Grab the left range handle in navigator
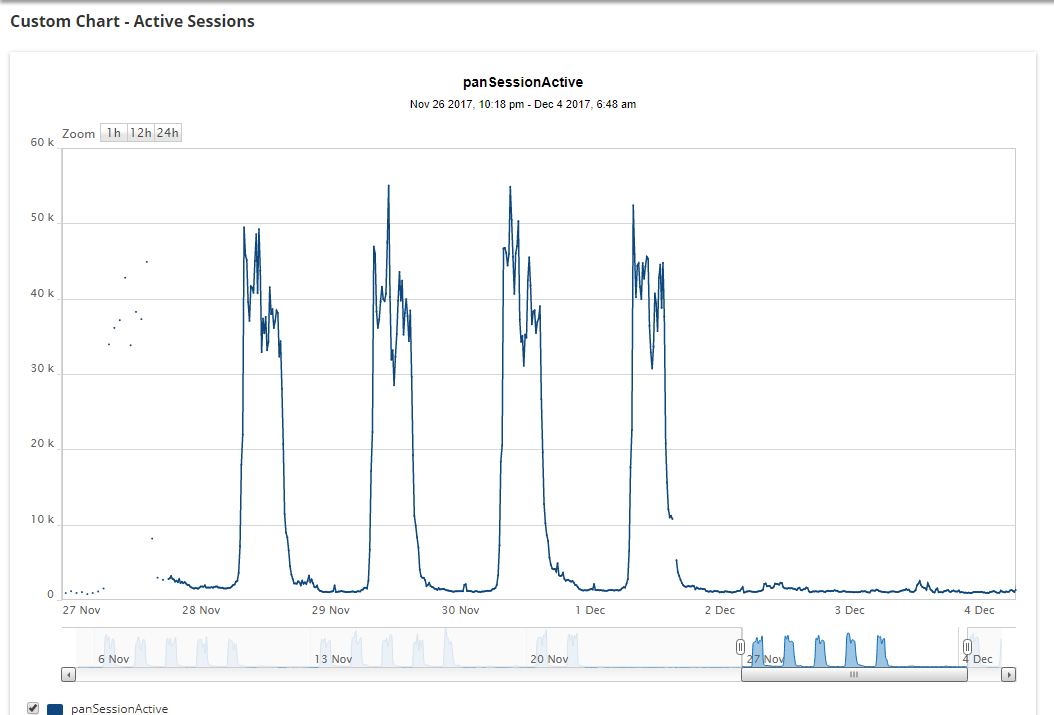Image resolution: width=1054 pixels, height=715 pixels. 740,646
